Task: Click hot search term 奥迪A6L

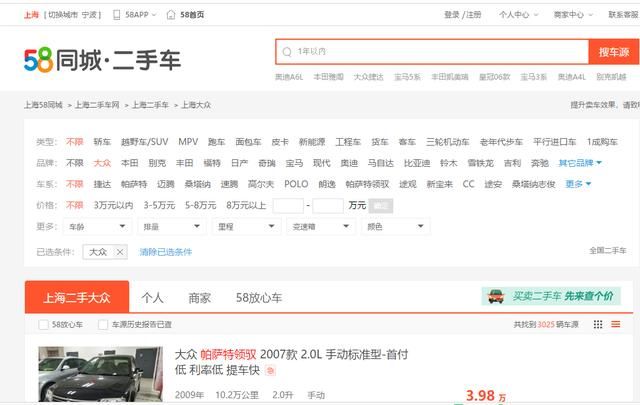Action: [x=289, y=77]
